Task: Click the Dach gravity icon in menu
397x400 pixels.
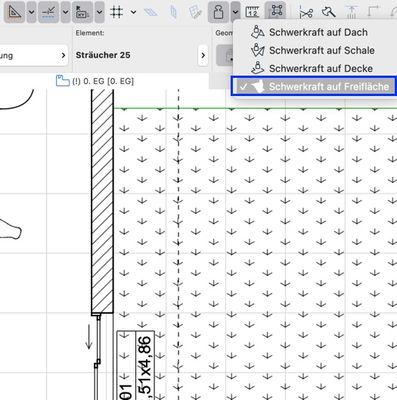Action: [257, 32]
